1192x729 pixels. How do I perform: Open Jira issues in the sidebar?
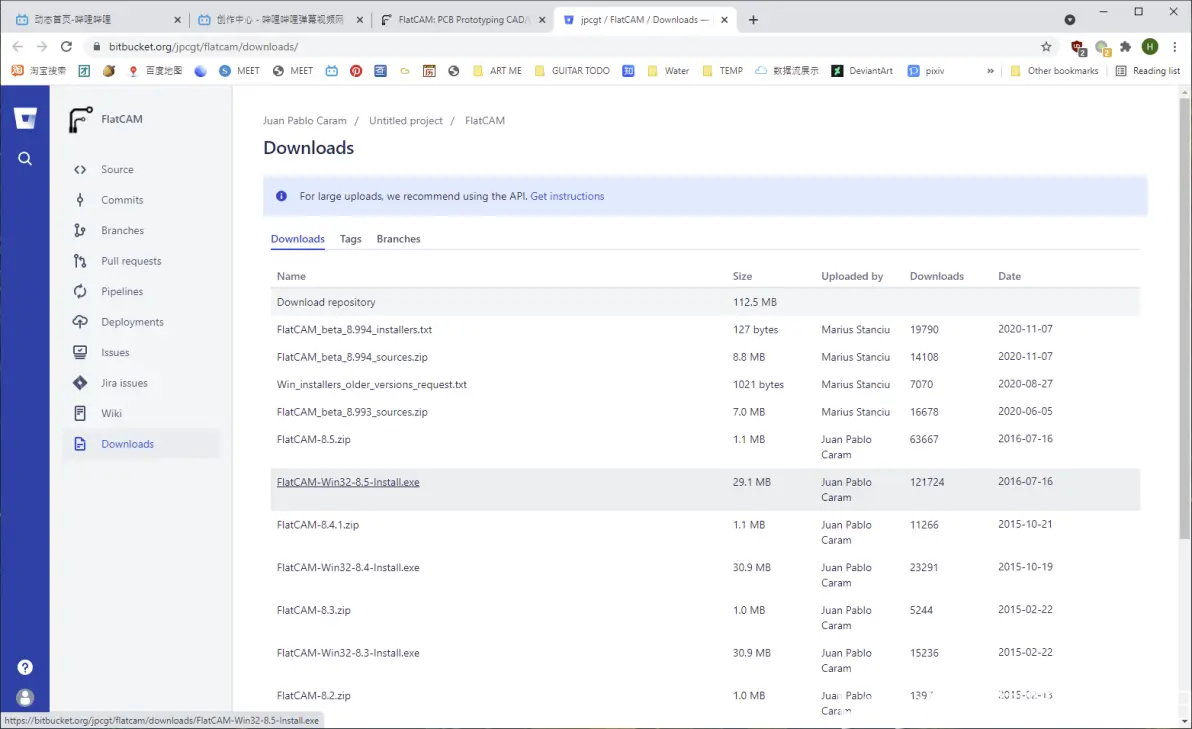[124, 383]
